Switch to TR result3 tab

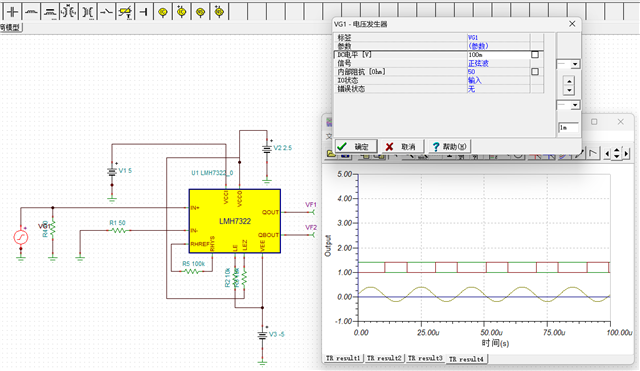pyautogui.click(x=425, y=358)
